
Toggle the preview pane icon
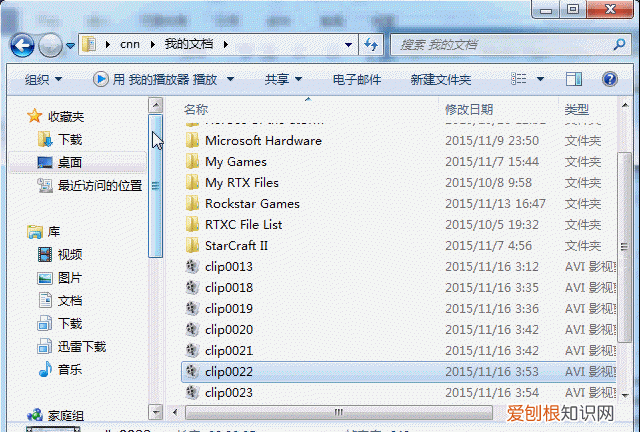pos(574,79)
